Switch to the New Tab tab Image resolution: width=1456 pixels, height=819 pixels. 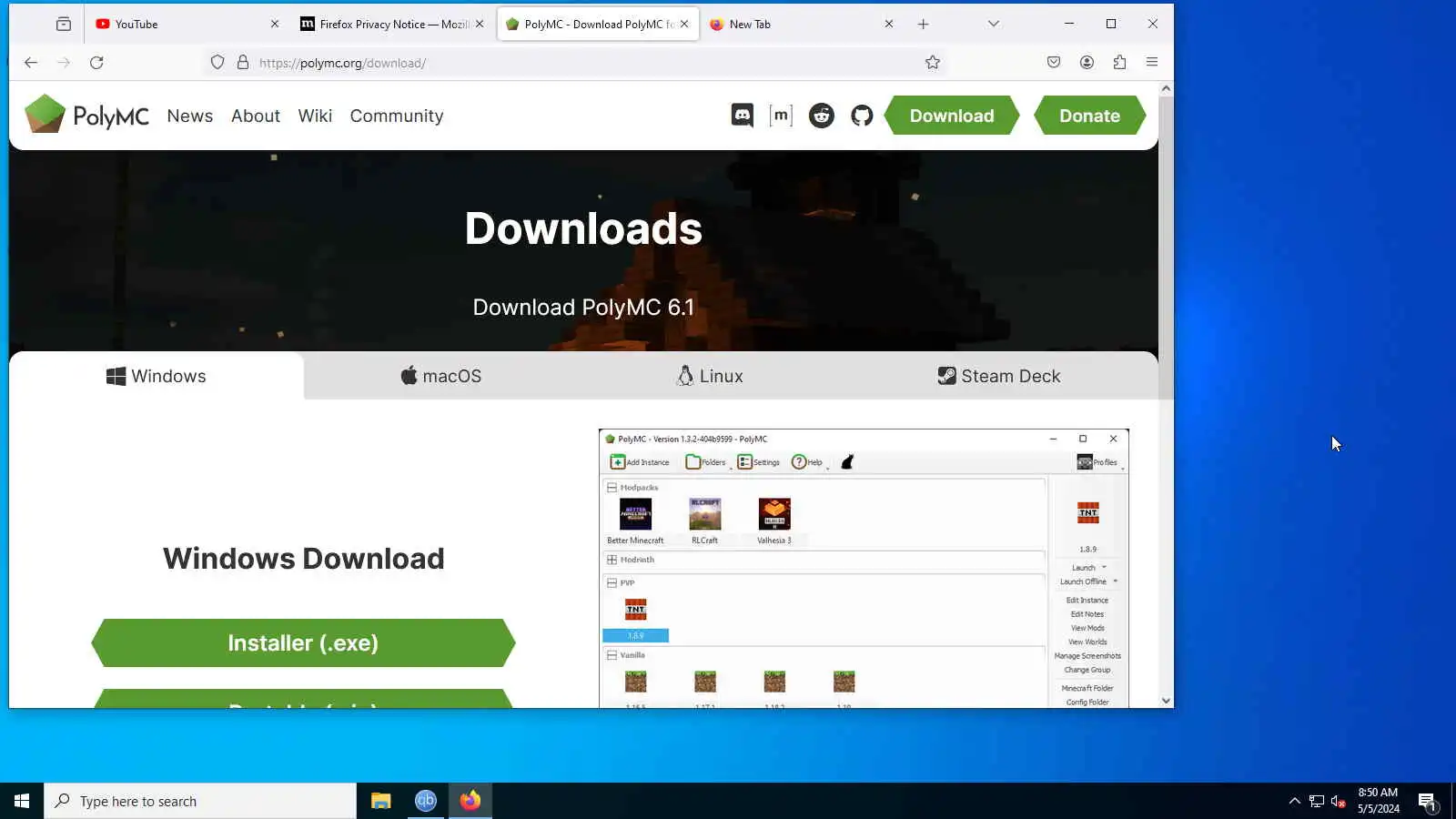tap(801, 25)
